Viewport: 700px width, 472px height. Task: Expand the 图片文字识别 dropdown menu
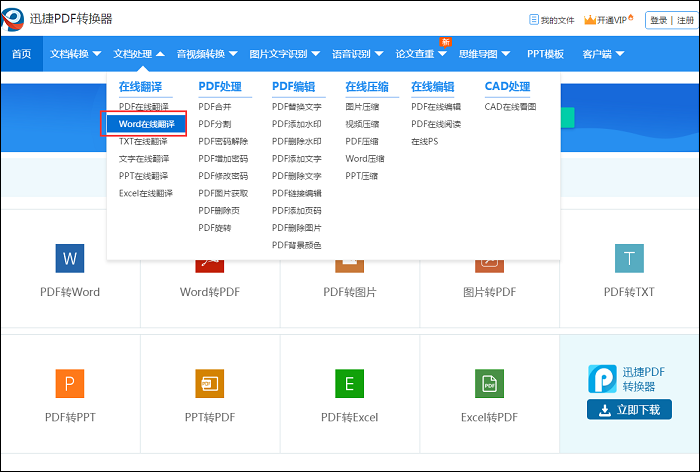pyautogui.click(x=284, y=54)
